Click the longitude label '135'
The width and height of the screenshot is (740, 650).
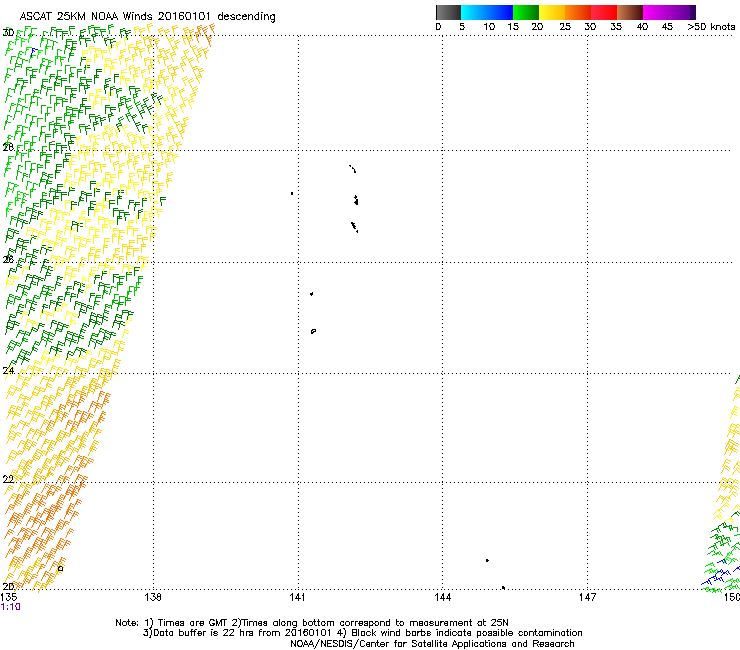[8, 597]
